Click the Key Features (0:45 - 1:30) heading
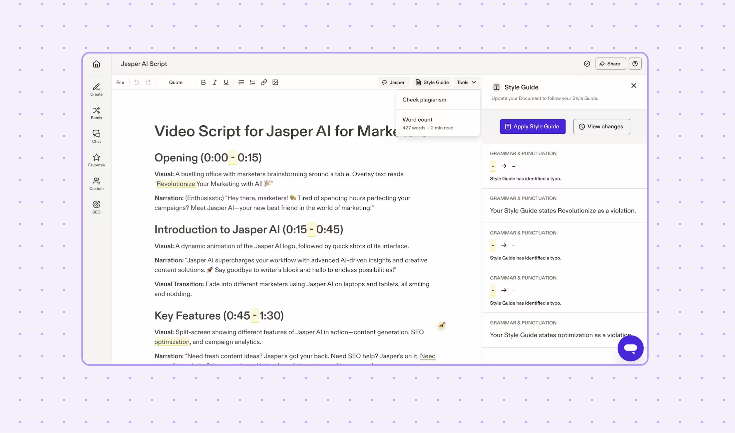The height and width of the screenshot is (433, 735). point(219,315)
